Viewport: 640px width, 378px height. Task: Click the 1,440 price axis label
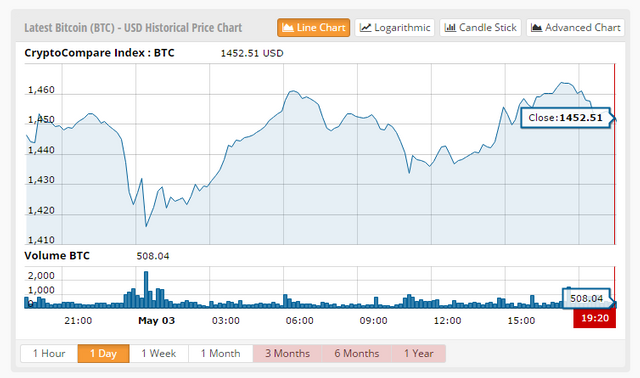[41, 150]
